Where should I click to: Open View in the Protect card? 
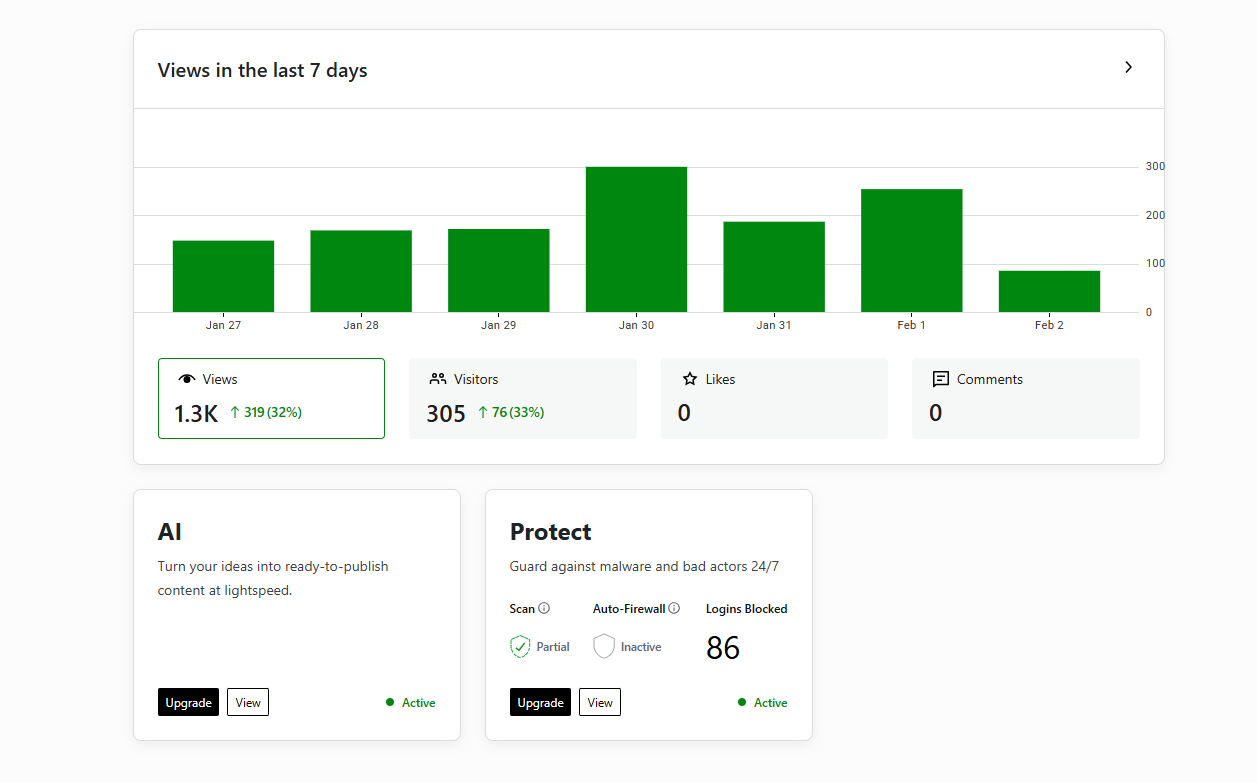tap(600, 702)
